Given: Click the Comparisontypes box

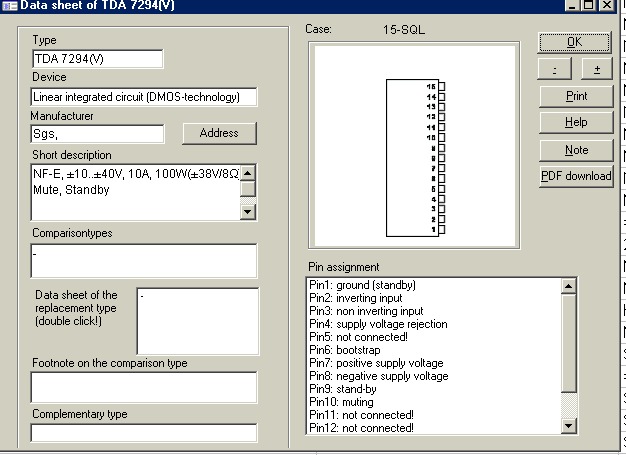Looking at the screenshot, I should 144,261.
